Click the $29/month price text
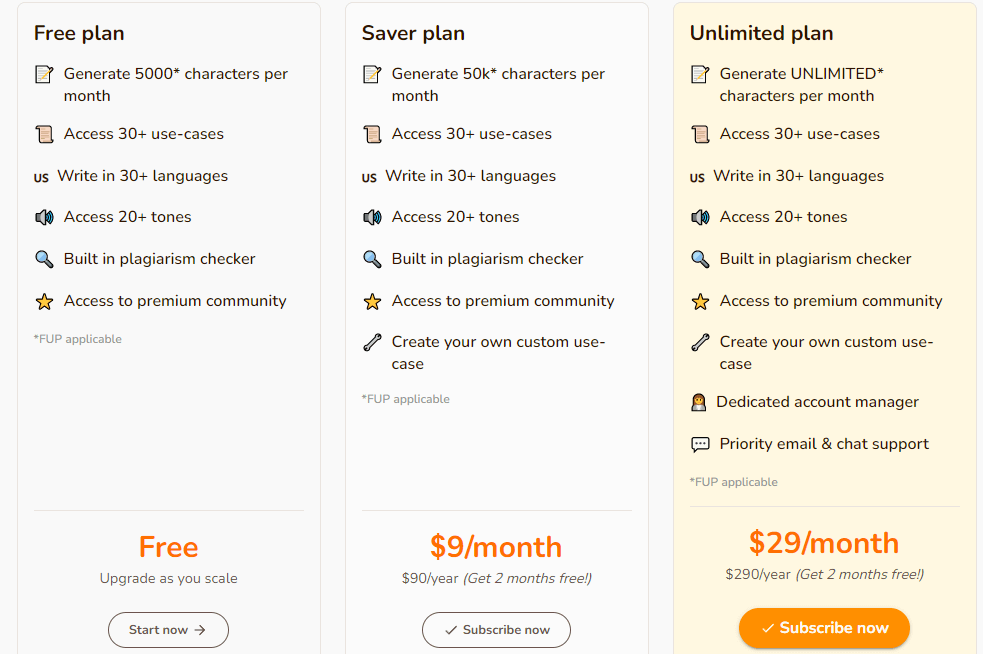Viewport: 983px width, 654px height. 824,542
